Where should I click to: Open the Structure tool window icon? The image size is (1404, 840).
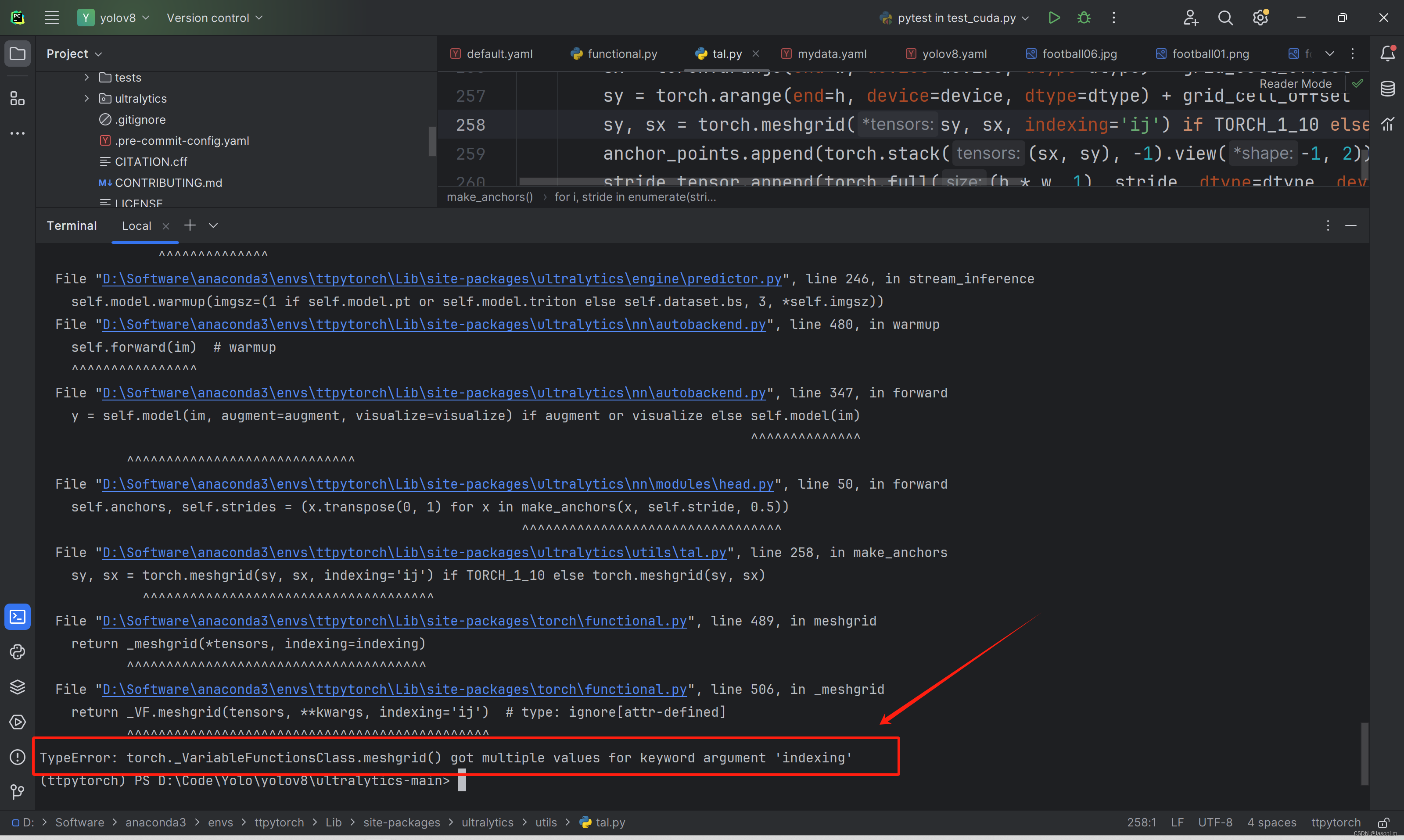pyautogui.click(x=18, y=99)
